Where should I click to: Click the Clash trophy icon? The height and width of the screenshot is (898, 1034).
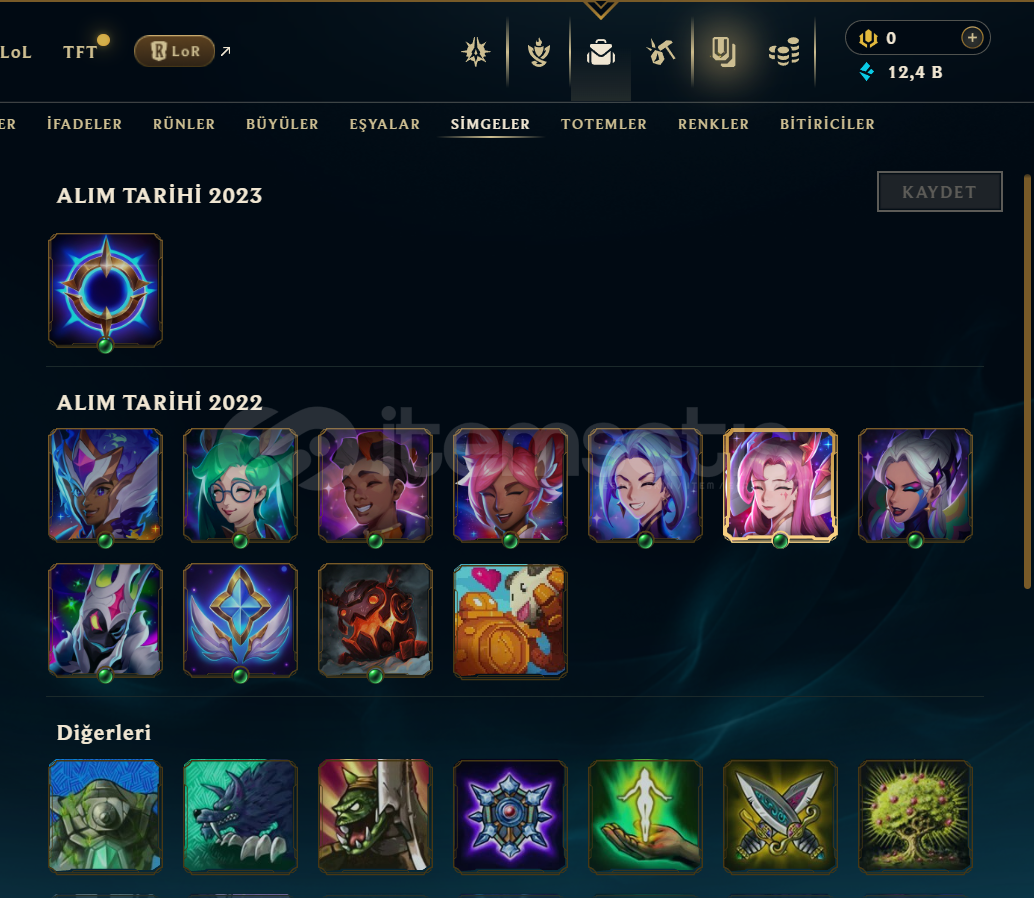coord(539,52)
